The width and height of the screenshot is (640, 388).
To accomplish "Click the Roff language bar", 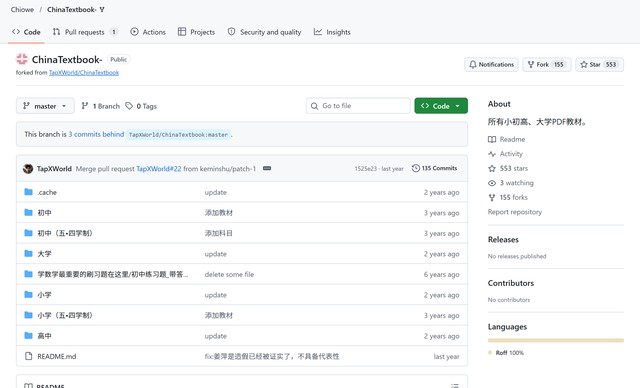I will pos(556,340).
